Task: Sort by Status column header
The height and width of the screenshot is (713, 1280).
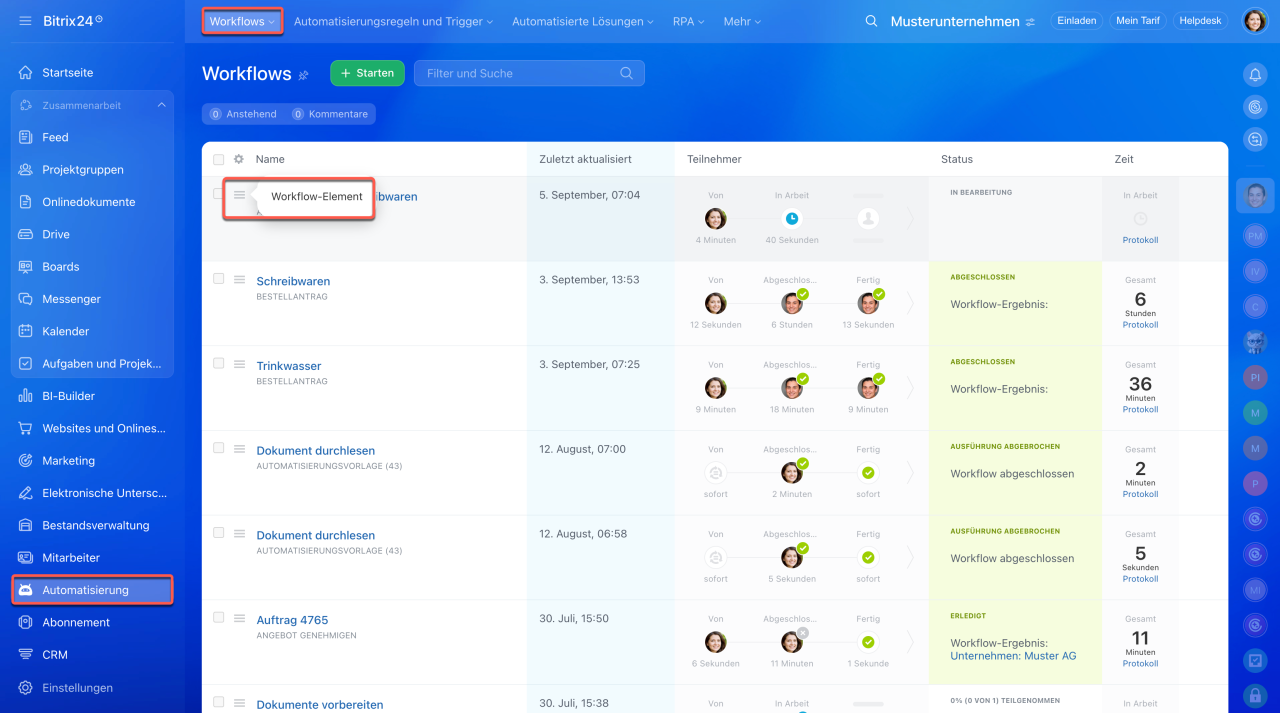Action: 956,159
